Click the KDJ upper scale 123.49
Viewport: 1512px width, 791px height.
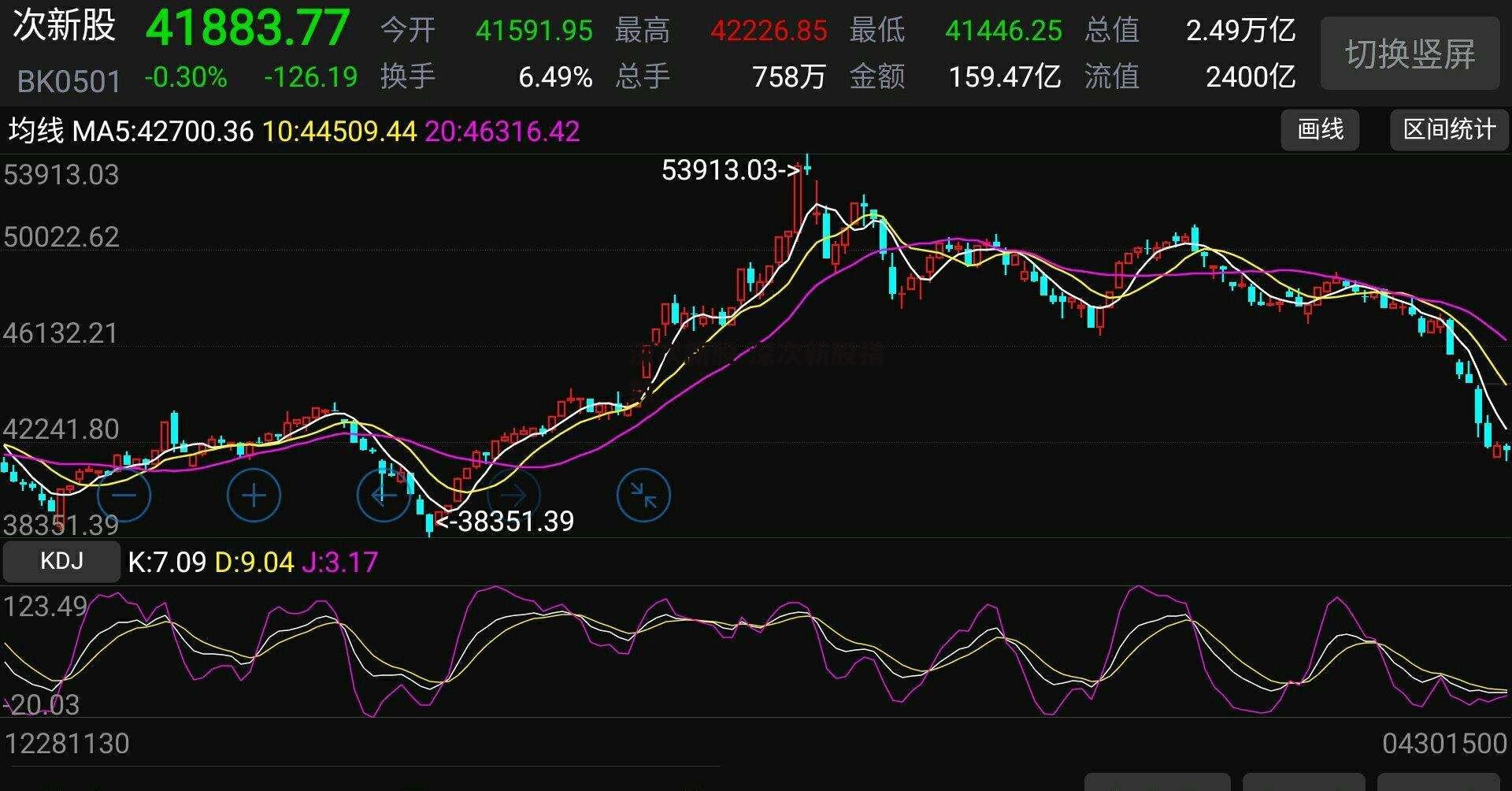[x=46, y=607]
